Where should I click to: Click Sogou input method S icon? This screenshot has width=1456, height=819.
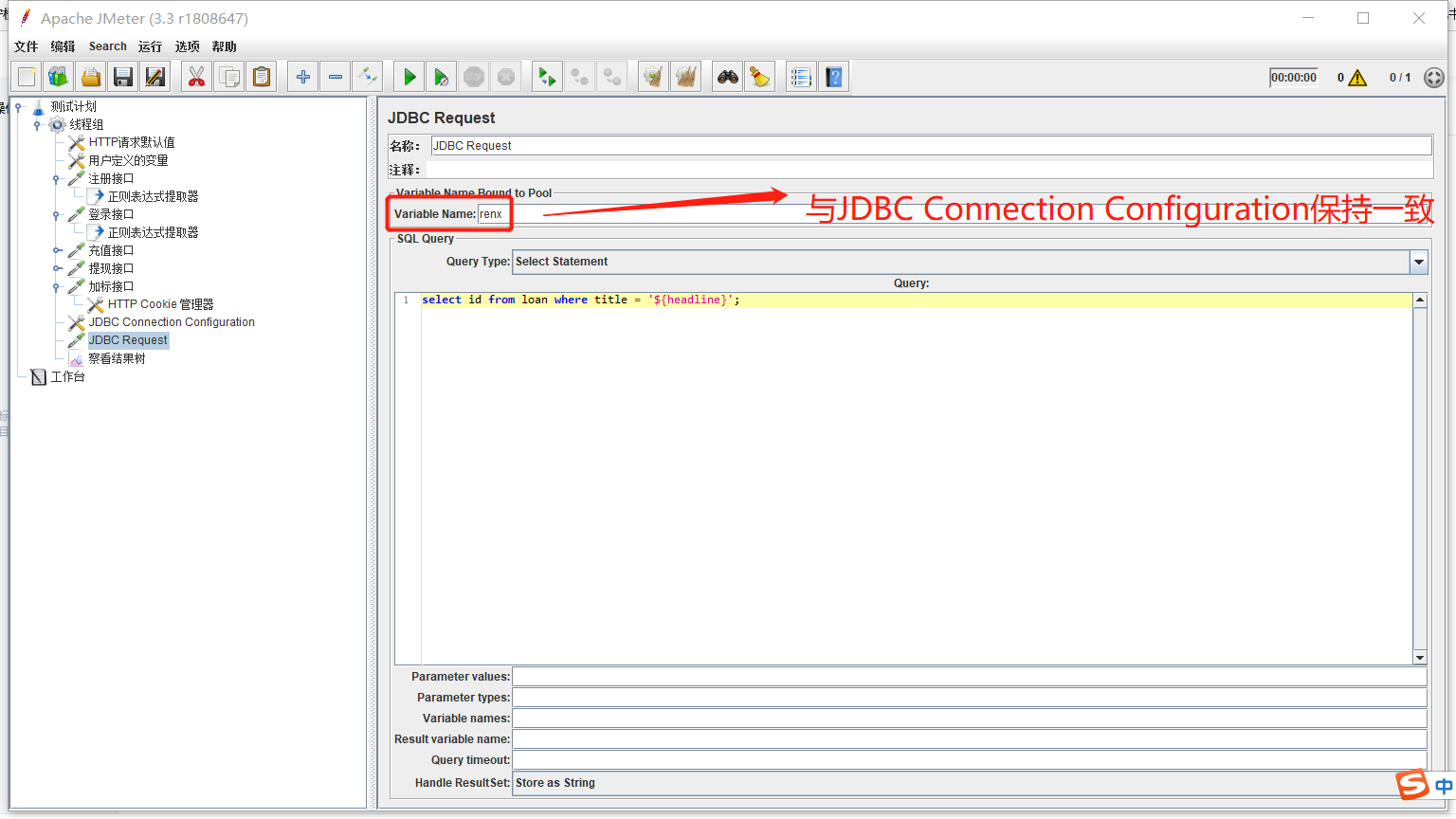point(1412,785)
